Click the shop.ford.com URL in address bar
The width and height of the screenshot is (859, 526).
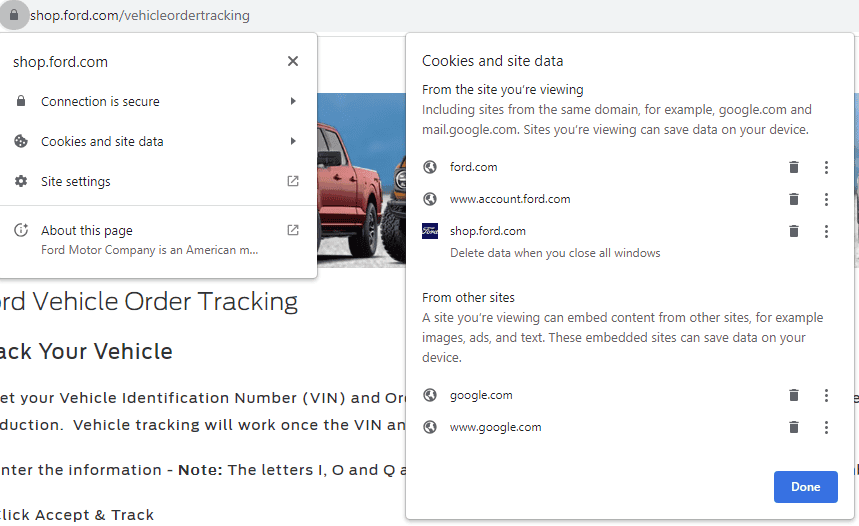pyautogui.click(x=140, y=15)
